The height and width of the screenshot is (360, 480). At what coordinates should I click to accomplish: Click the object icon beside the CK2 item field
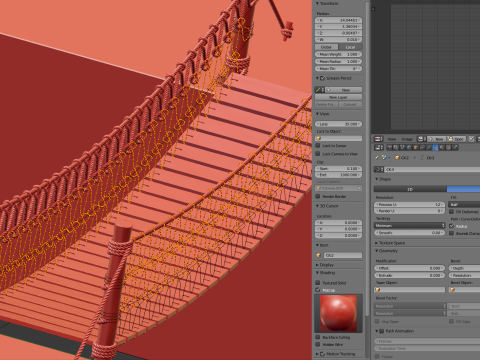click(x=318, y=255)
